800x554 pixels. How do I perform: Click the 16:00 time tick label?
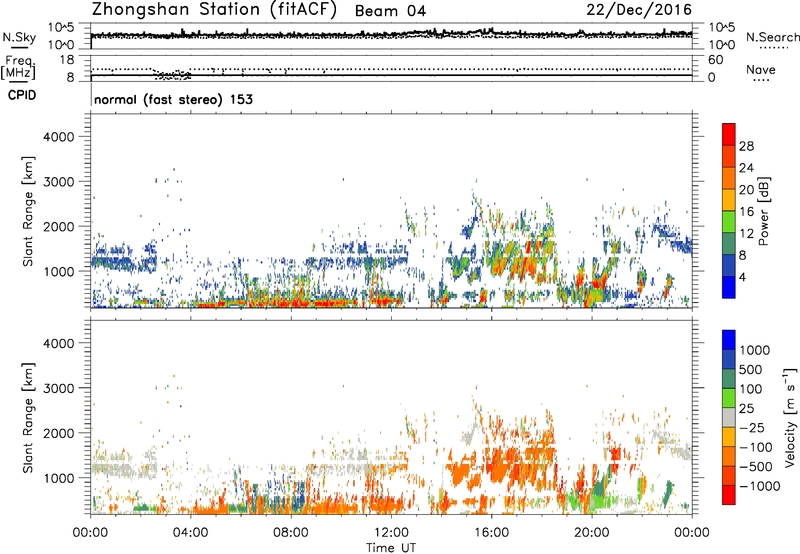(491, 533)
